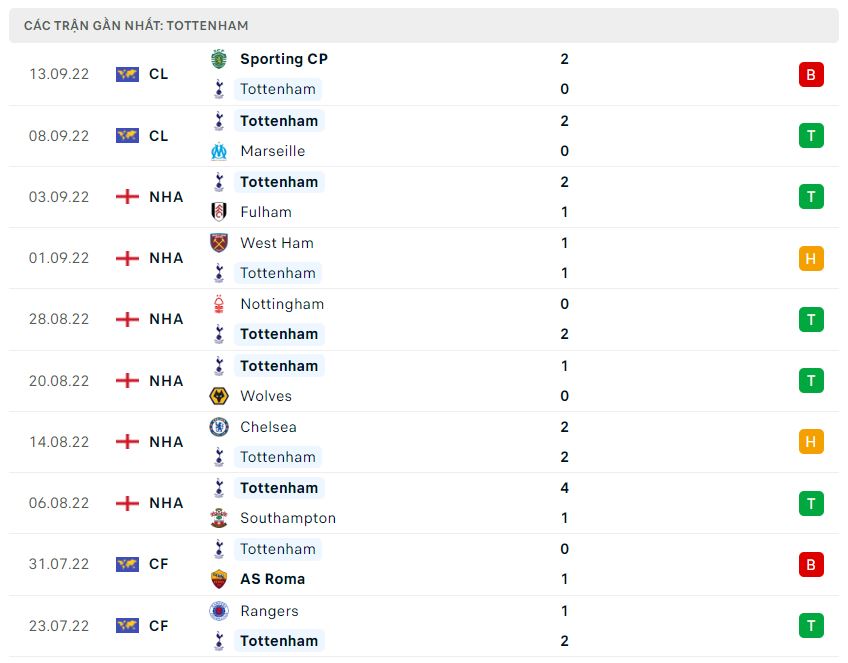Select the CF competition flag on 31.07.22

click(126, 563)
